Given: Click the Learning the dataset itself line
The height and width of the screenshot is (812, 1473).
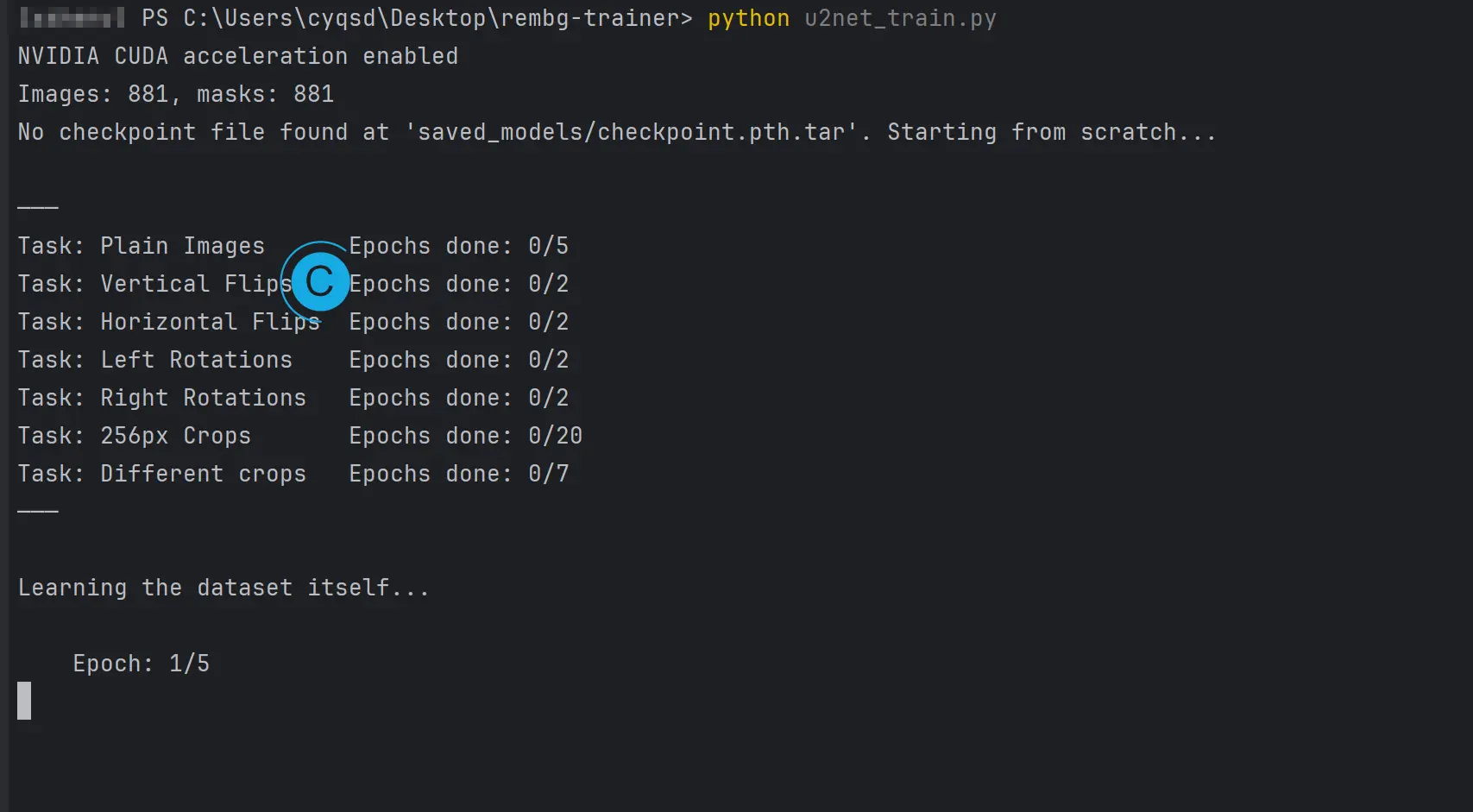Looking at the screenshot, I should pyautogui.click(x=223, y=588).
